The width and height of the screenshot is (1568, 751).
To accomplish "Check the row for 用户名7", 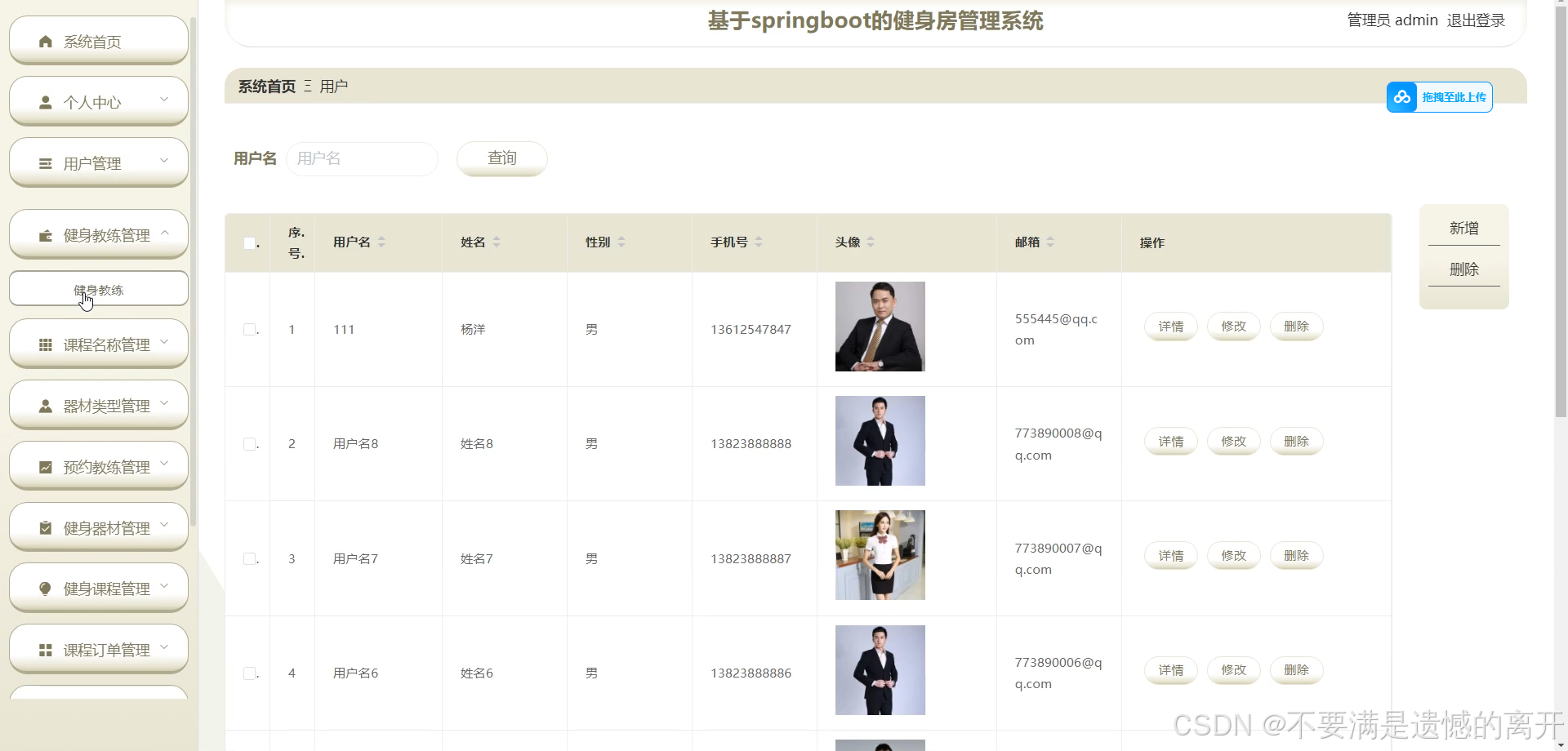I will [249, 559].
